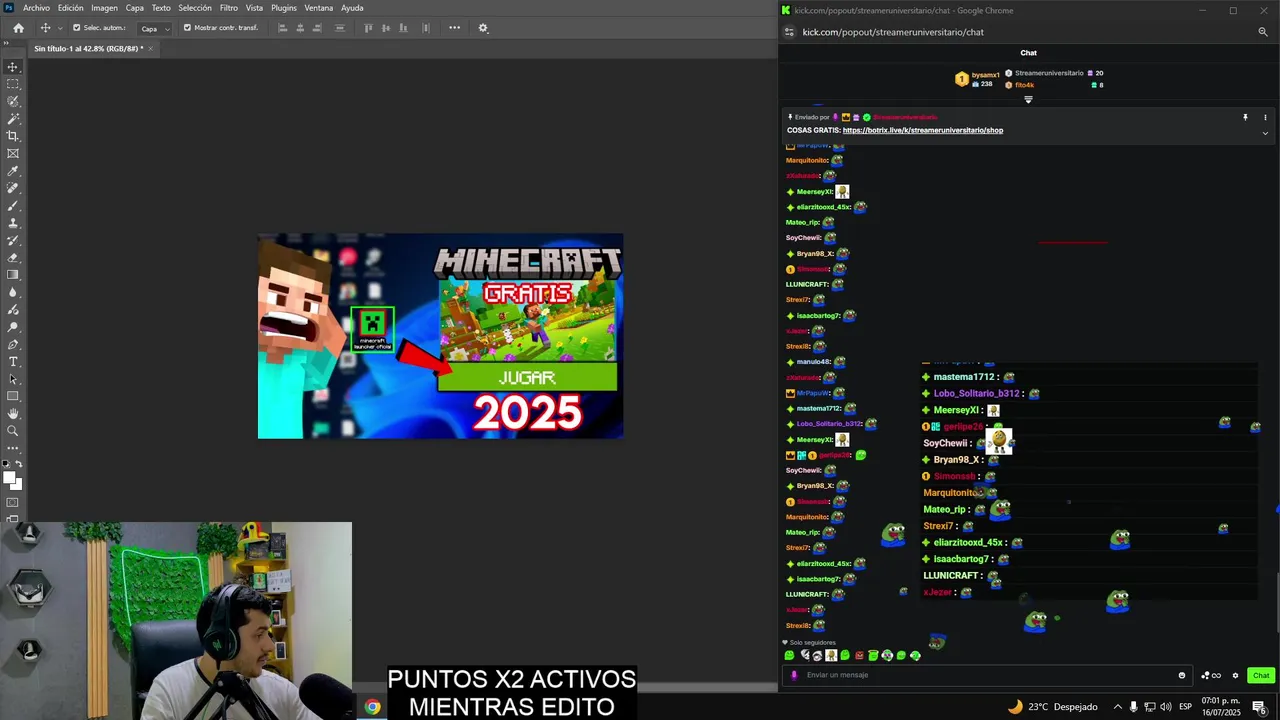Open the Edit Toolbar three-dots tool
Image resolution: width=1280 pixels, height=720 pixels.
point(13,448)
